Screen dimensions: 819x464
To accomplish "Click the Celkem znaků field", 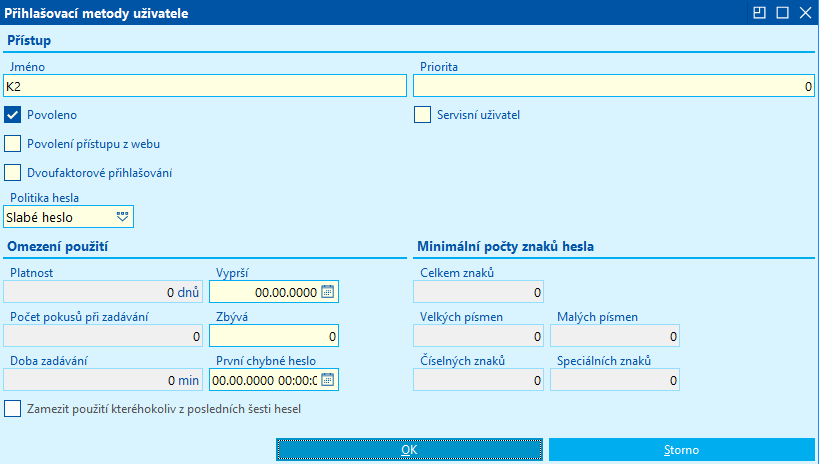I will coord(478,292).
